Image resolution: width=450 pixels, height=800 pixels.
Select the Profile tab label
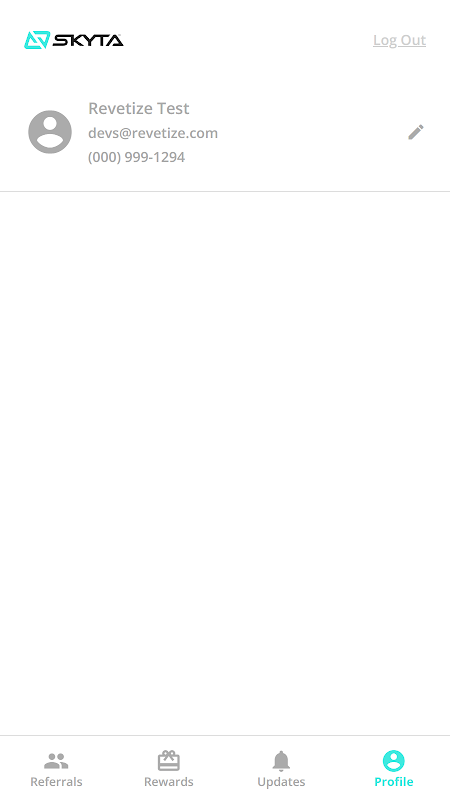click(x=393, y=782)
